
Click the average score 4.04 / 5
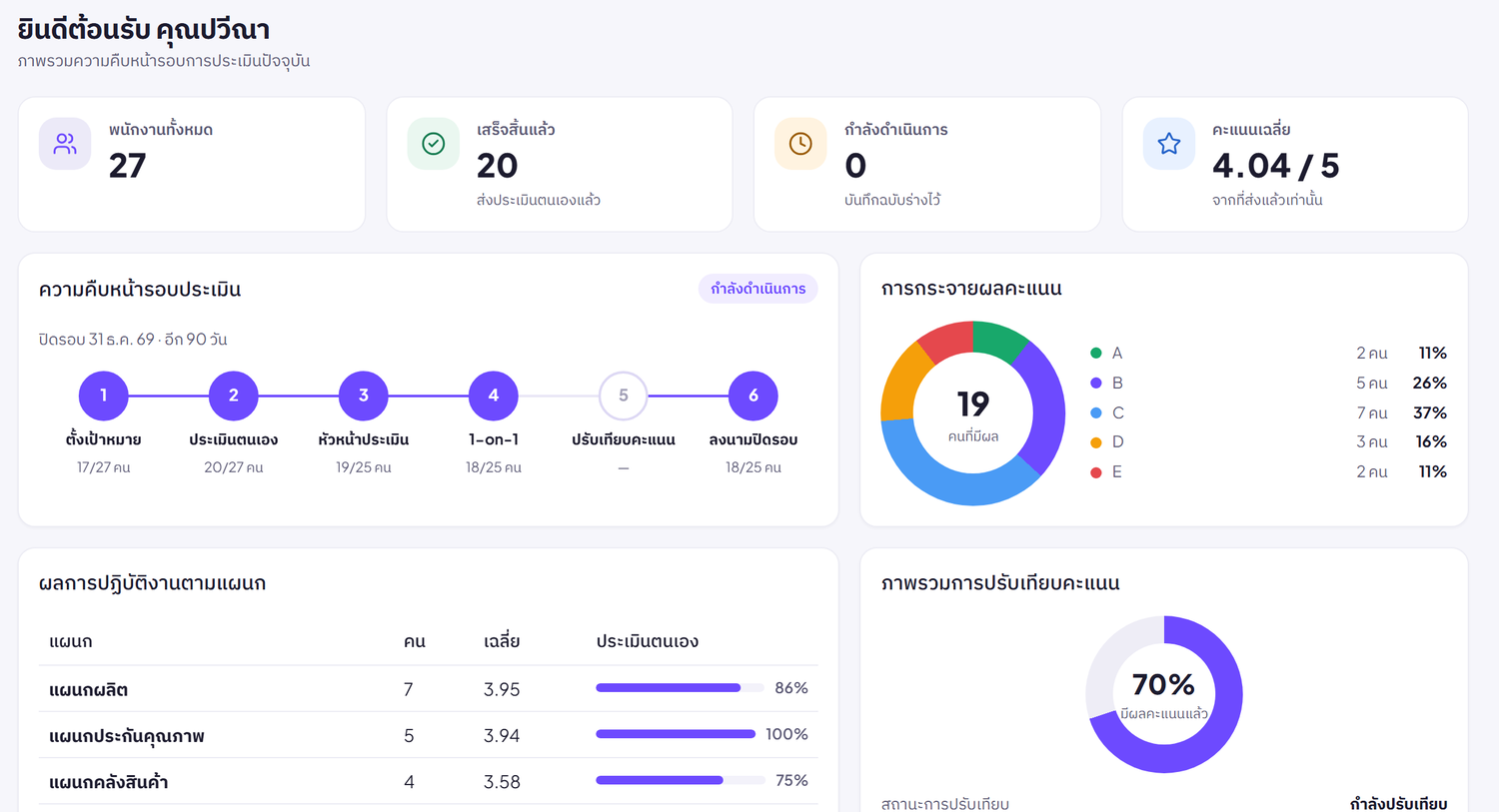coord(1276,165)
